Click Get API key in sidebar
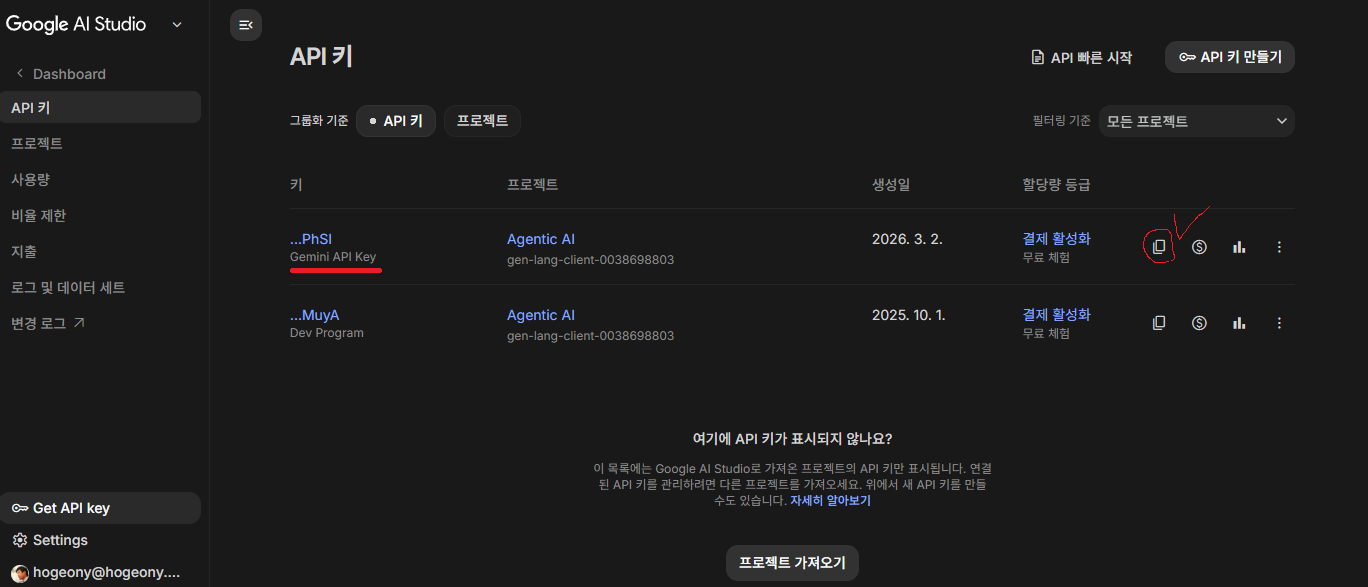Screen dimensions: 1368x587 pyautogui.click(x=100, y=508)
